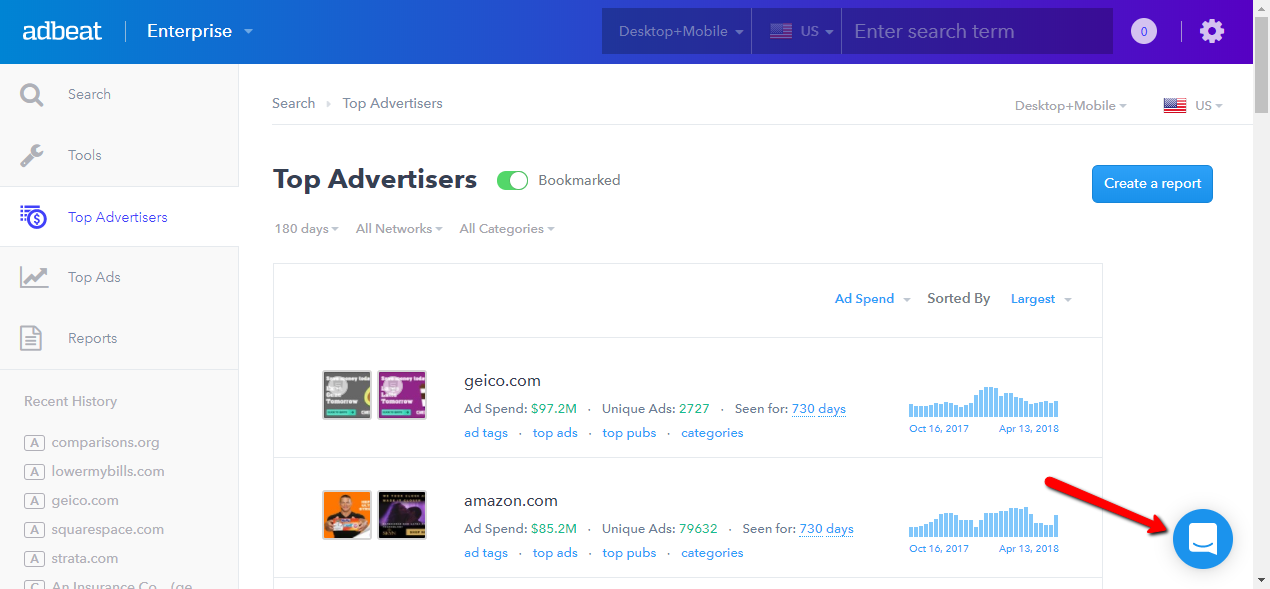Open the Ad Spend sort metric dropdown

click(x=873, y=299)
